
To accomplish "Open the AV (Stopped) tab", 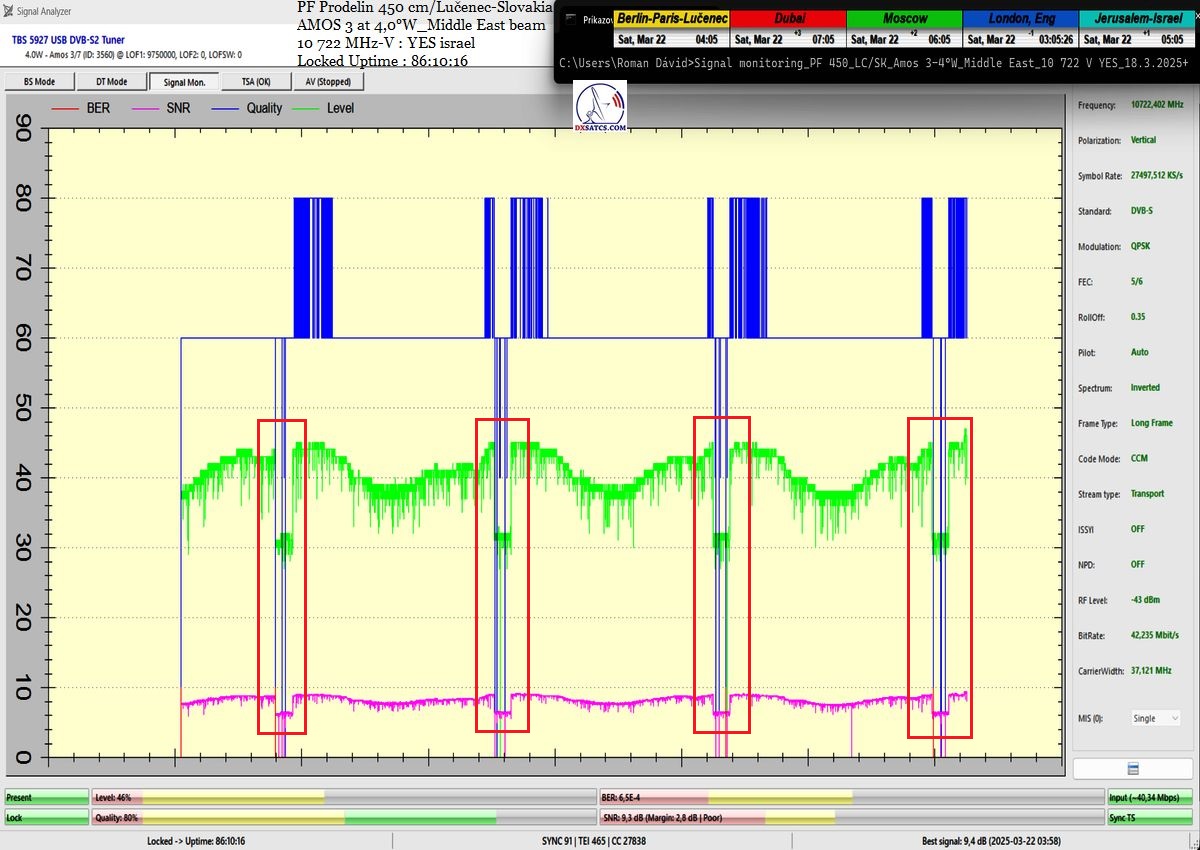I will 328,82.
